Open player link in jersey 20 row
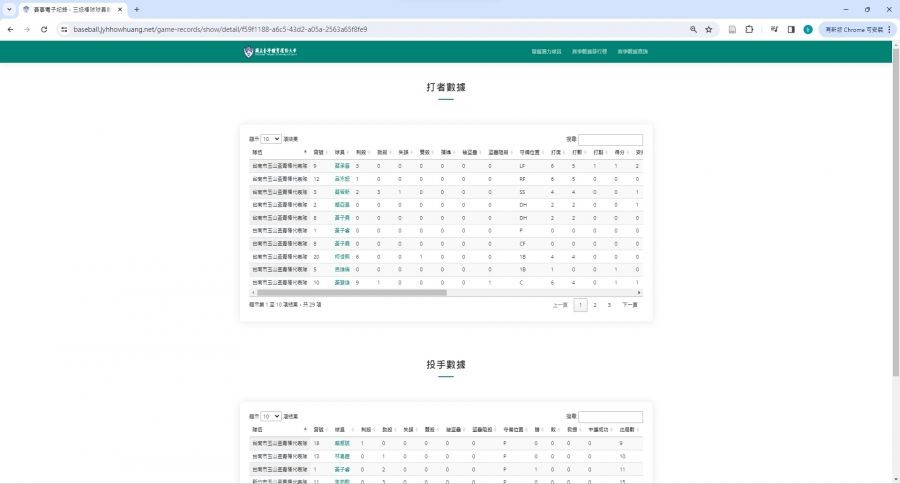The width and height of the screenshot is (900, 484). [342, 257]
